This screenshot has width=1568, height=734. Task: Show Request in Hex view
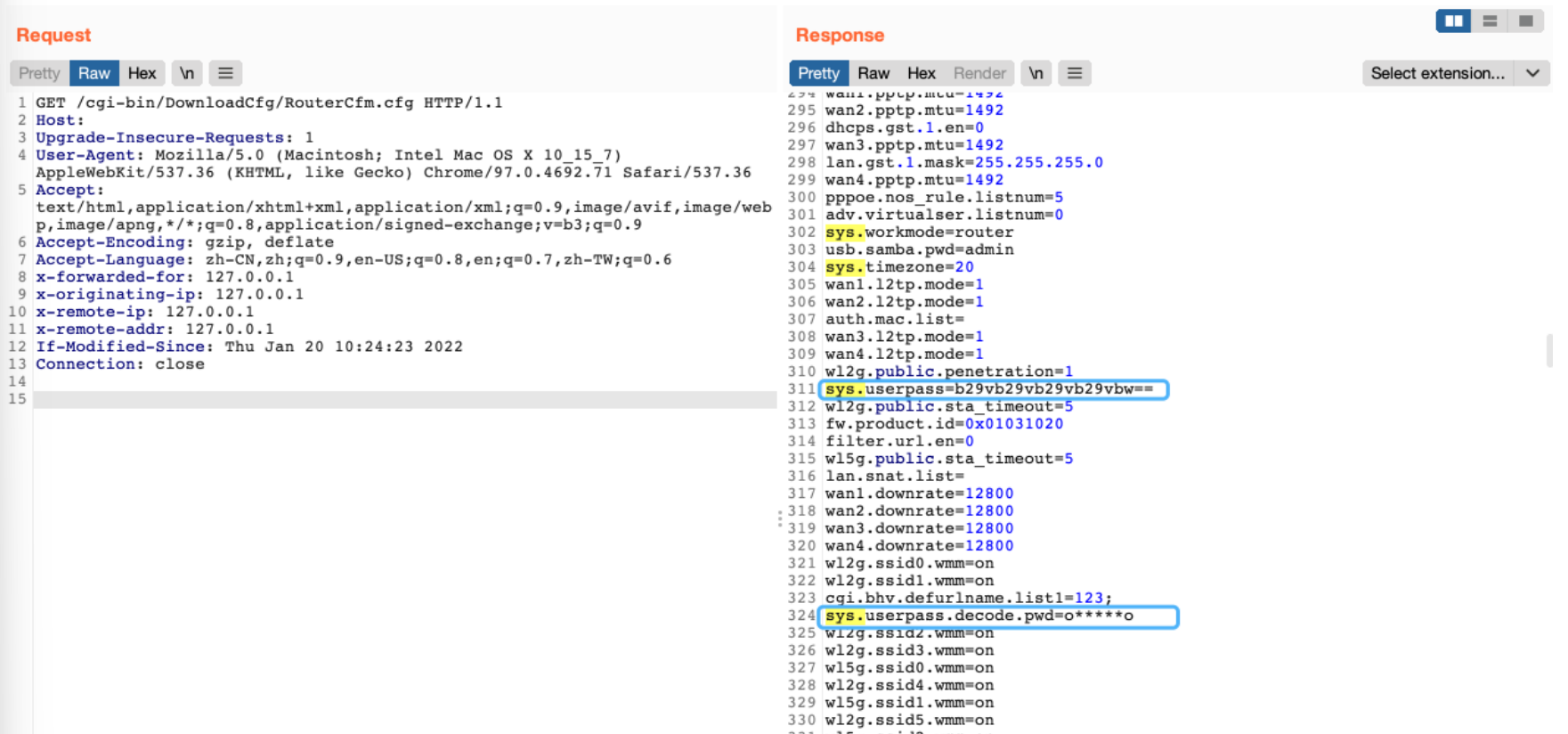click(142, 73)
